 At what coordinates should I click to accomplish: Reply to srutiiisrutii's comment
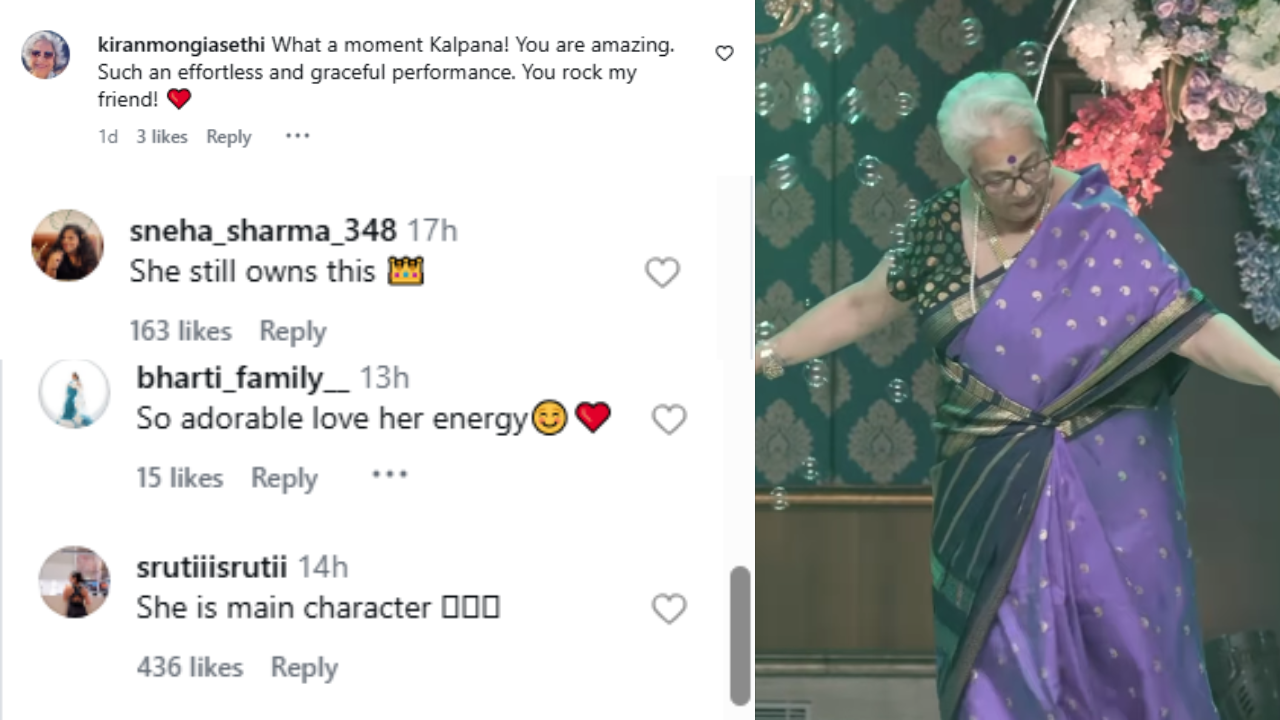click(304, 667)
